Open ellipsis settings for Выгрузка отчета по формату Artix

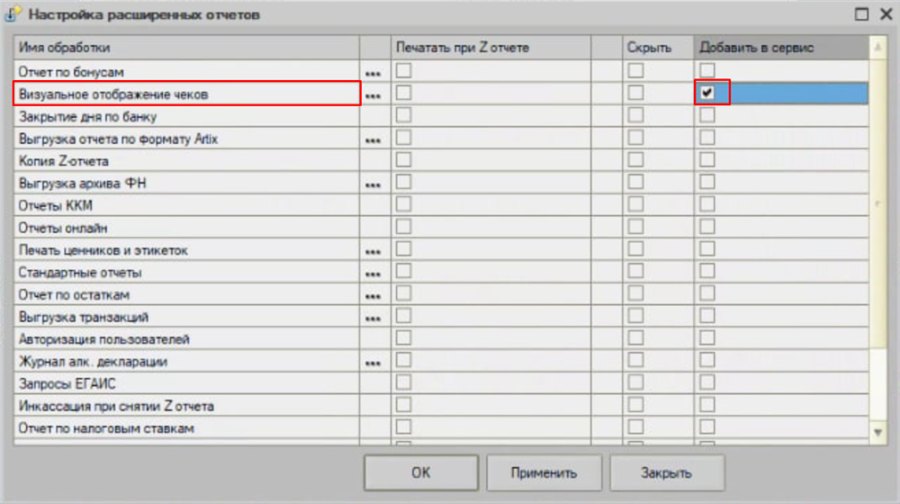pyautogui.click(x=373, y=140)
